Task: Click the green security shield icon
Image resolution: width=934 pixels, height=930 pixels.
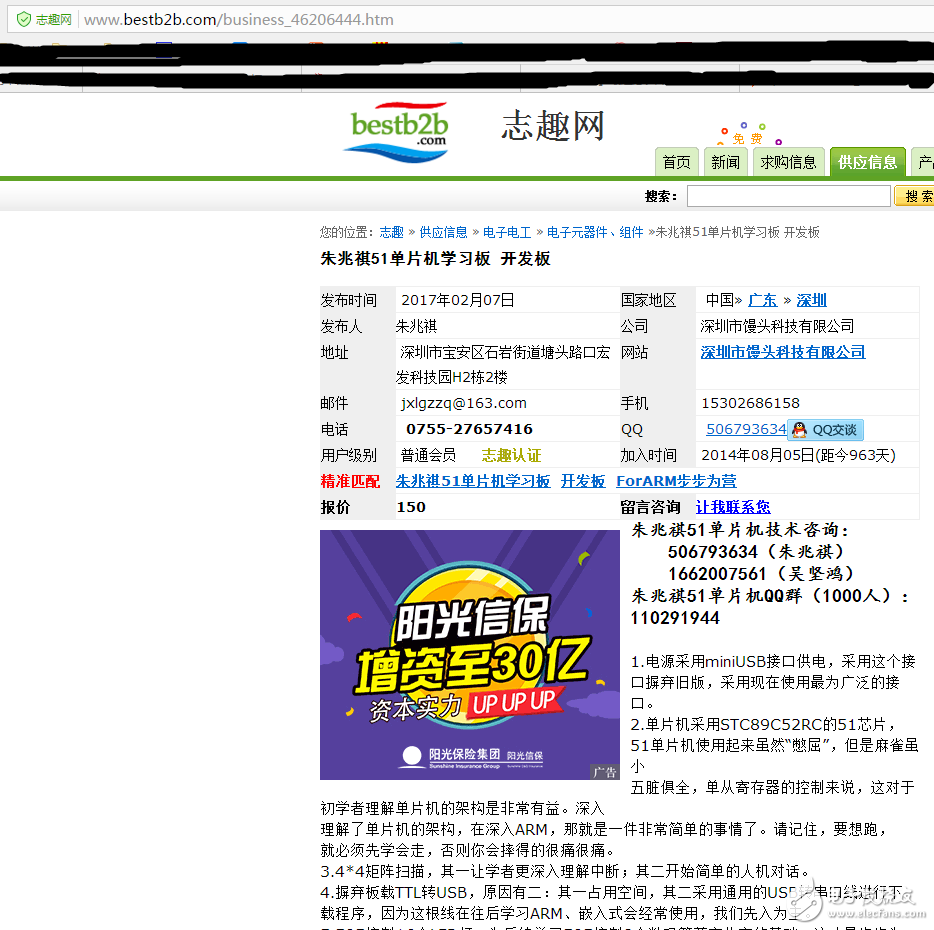Action: coord(23,20)
